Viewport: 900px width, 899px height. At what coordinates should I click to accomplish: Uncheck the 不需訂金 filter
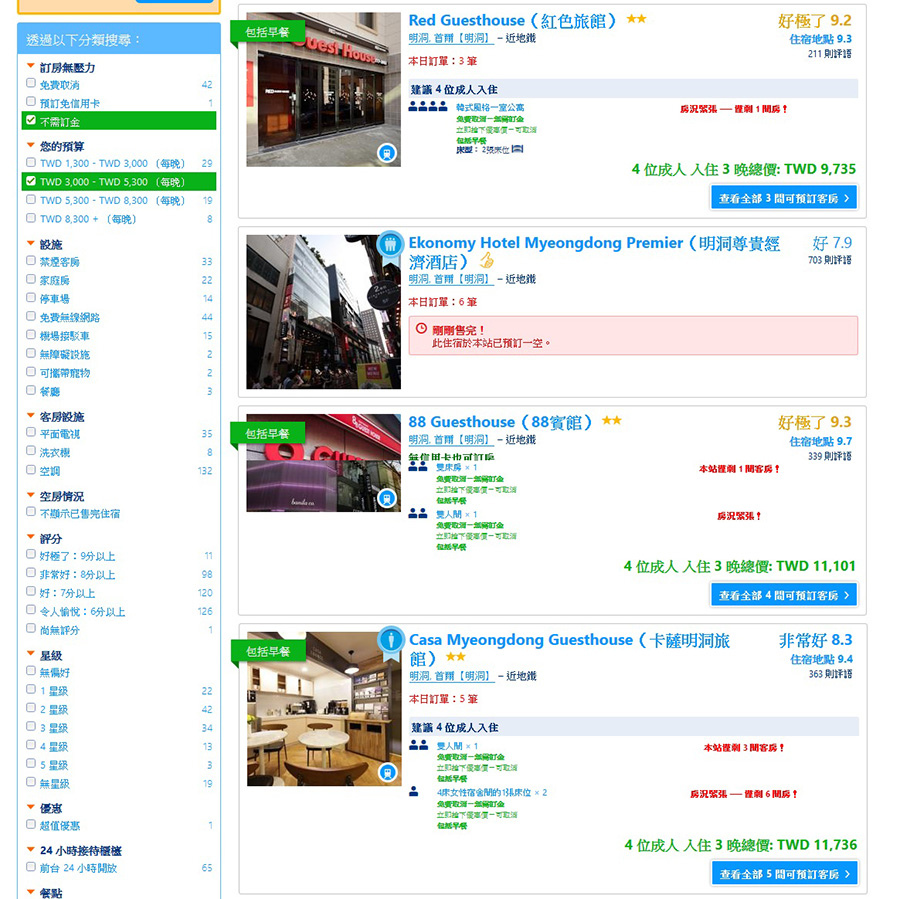[31, 120]
